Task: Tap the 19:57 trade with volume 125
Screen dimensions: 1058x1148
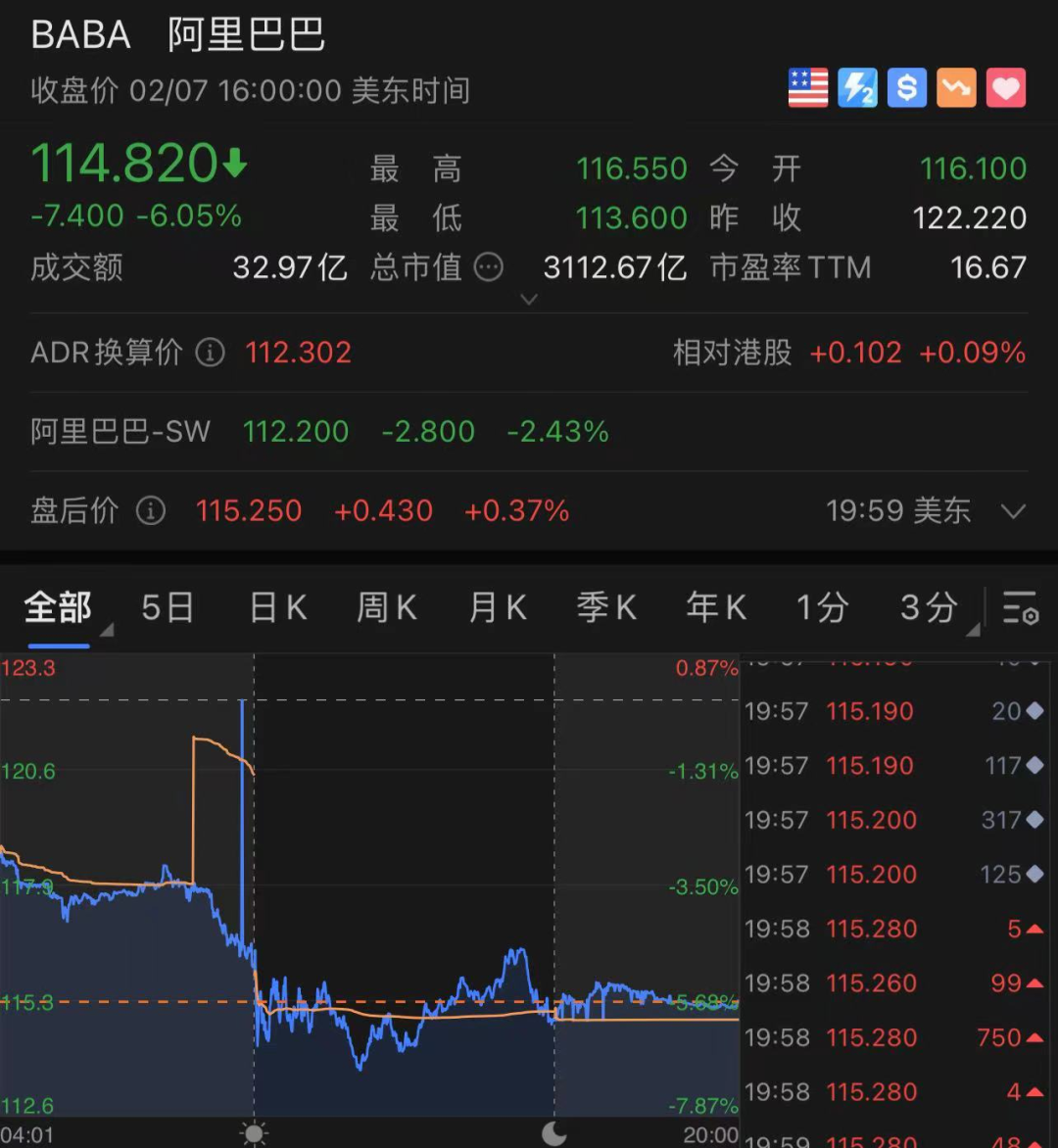Action: tap(894, 874)
